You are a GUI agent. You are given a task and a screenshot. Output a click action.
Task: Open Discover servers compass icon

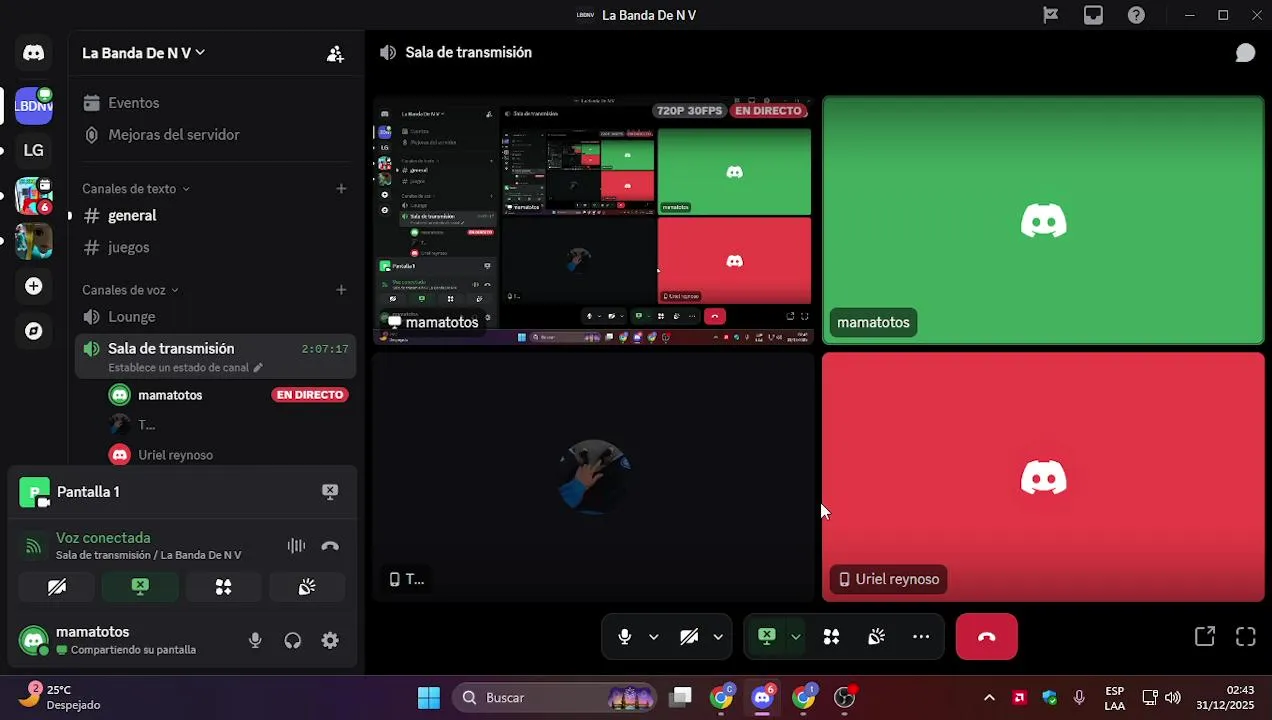34,331
